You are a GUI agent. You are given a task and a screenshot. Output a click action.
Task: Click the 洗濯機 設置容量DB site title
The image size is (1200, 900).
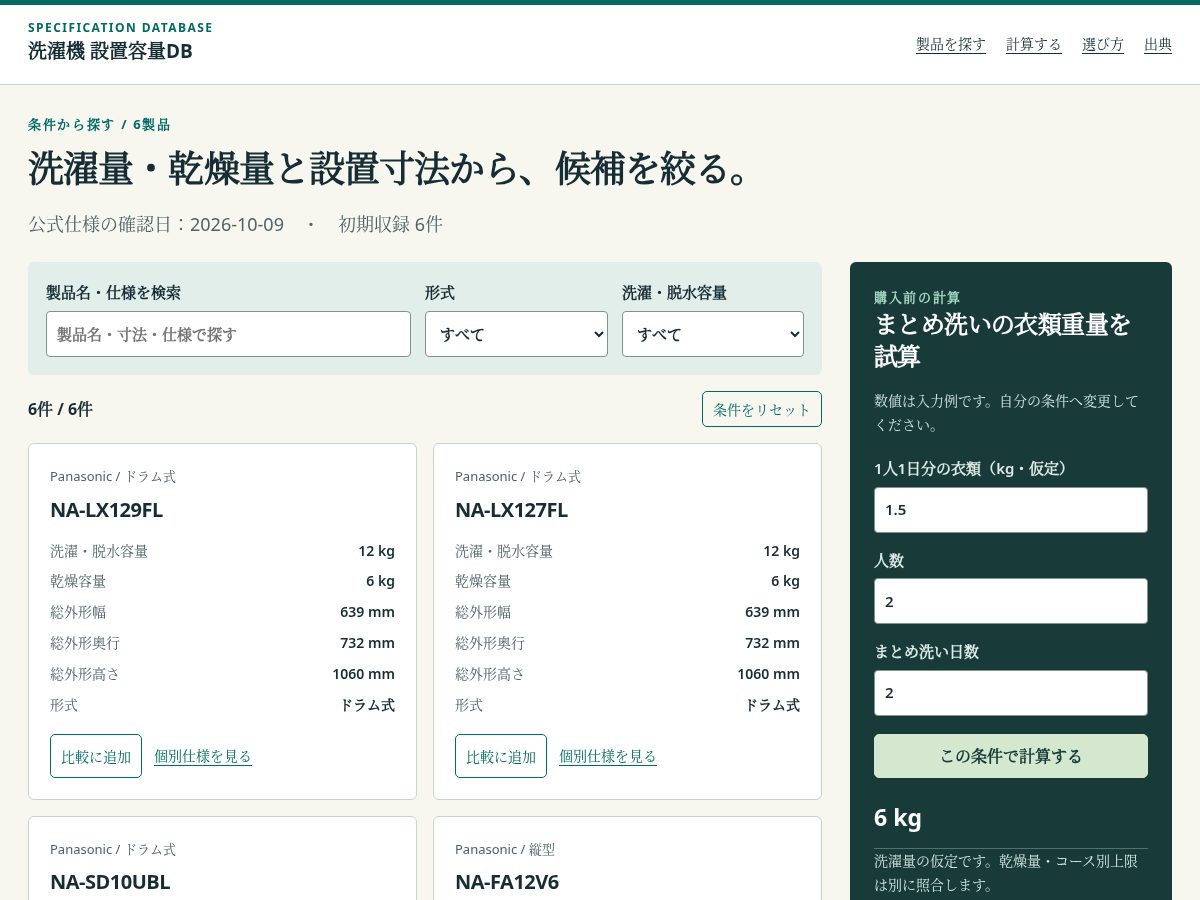tap(110, 51)
